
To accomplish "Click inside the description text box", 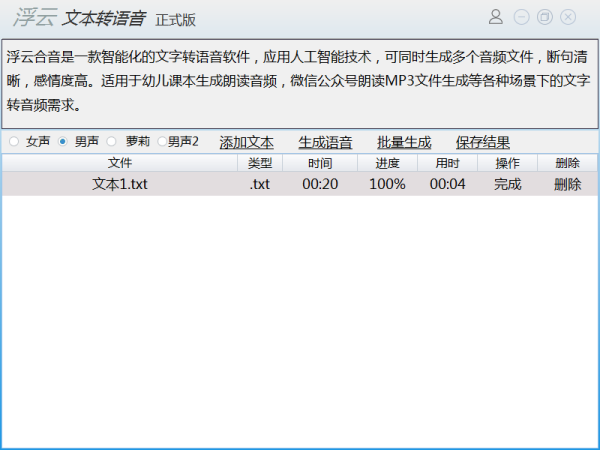I will [x=300, y=83].
